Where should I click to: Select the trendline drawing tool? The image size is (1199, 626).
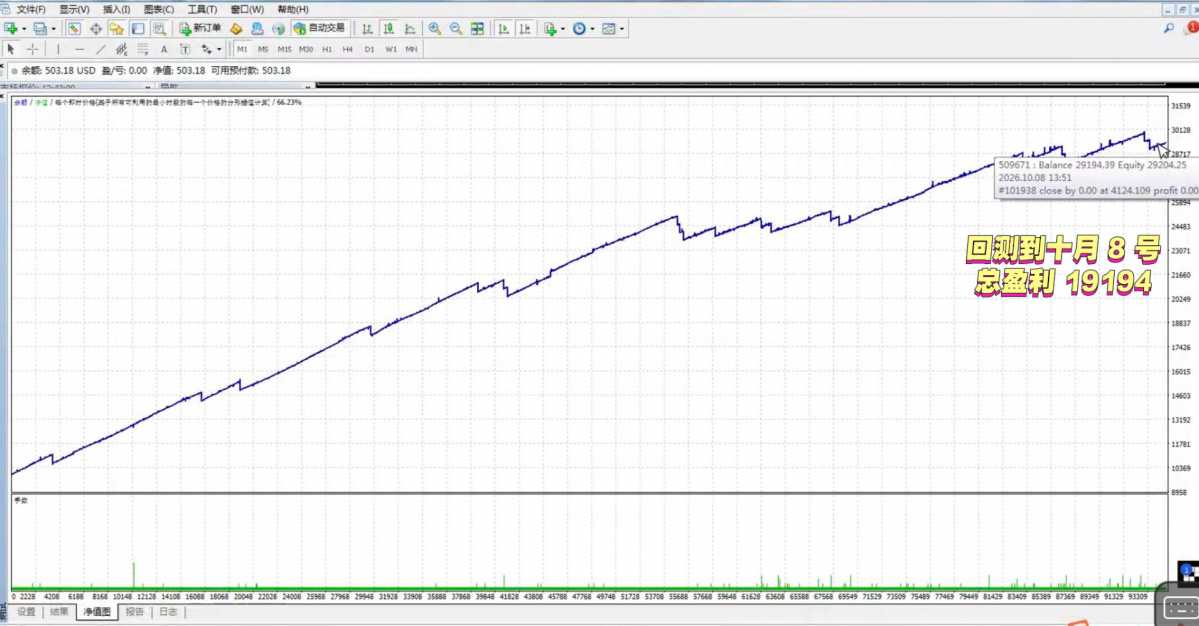tap(100, 49)
